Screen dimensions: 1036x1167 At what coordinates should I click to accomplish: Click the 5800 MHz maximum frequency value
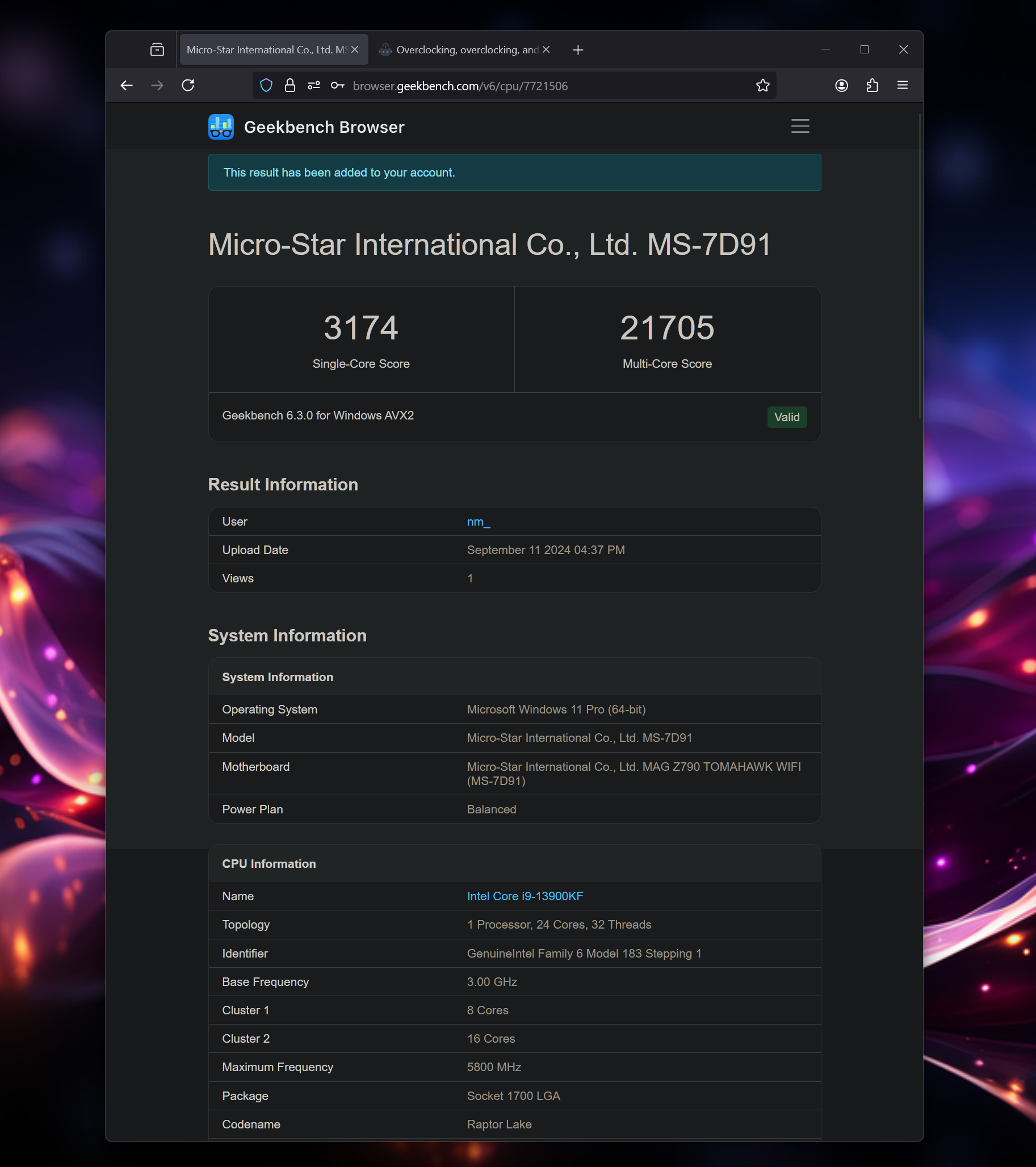click(494, 1067)
